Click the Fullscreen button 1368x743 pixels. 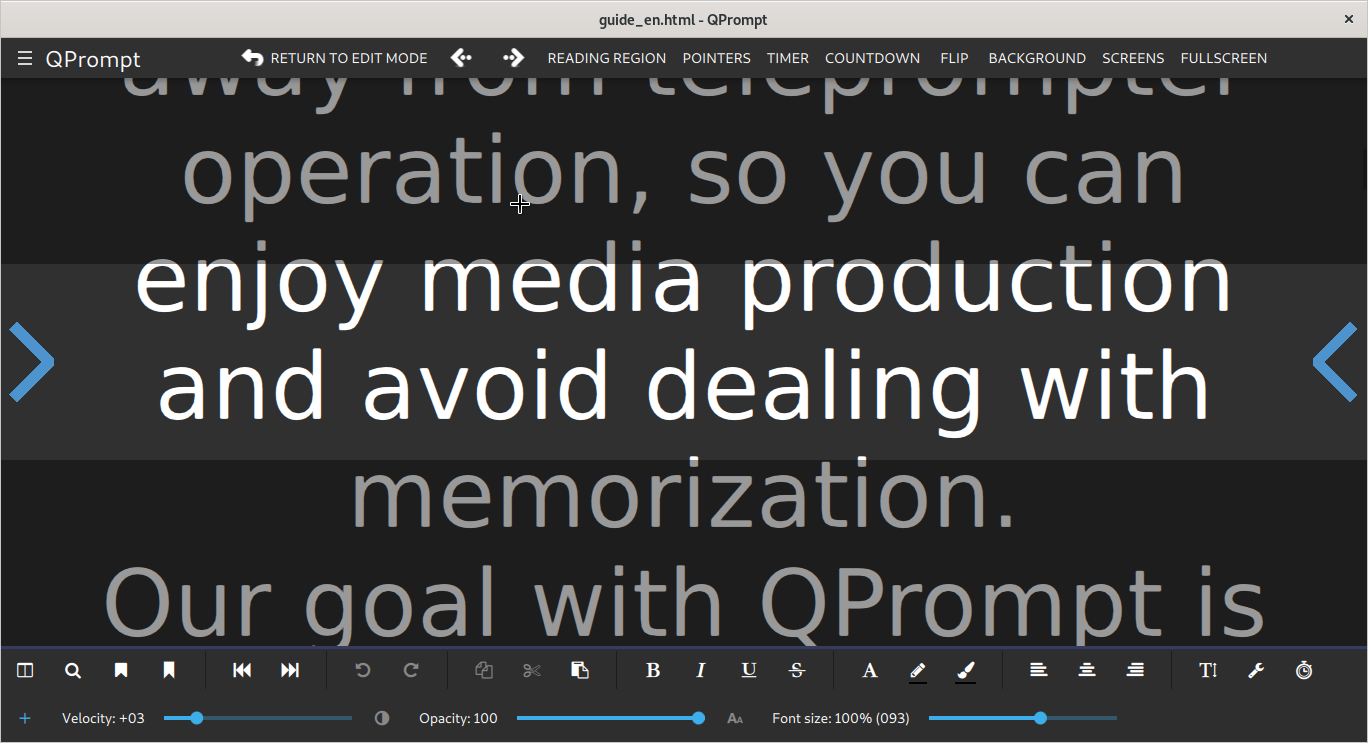pos(1223,58)
